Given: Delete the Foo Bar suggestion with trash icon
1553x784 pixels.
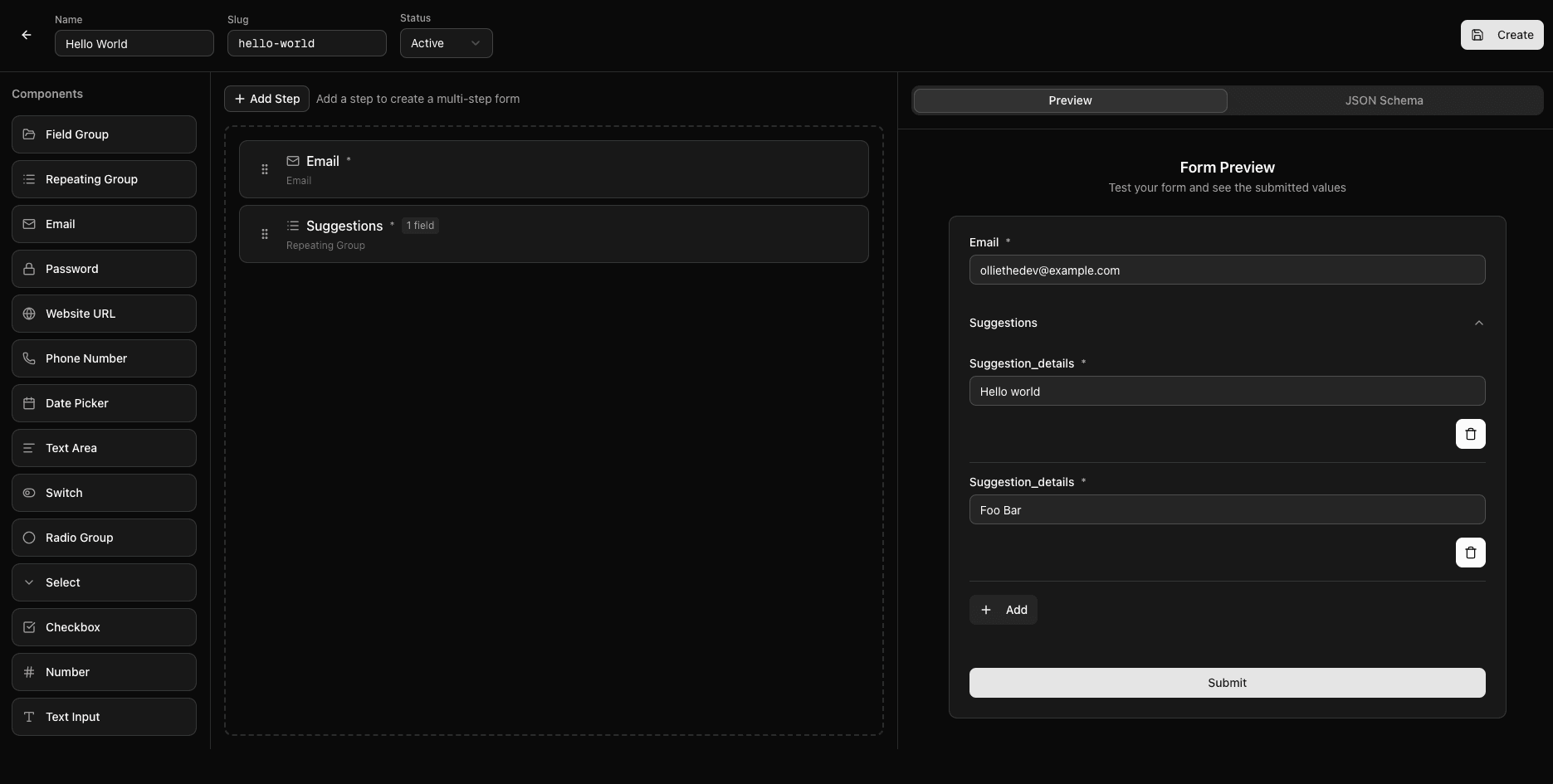Looking at the screenshot, I should (1470, 553).
